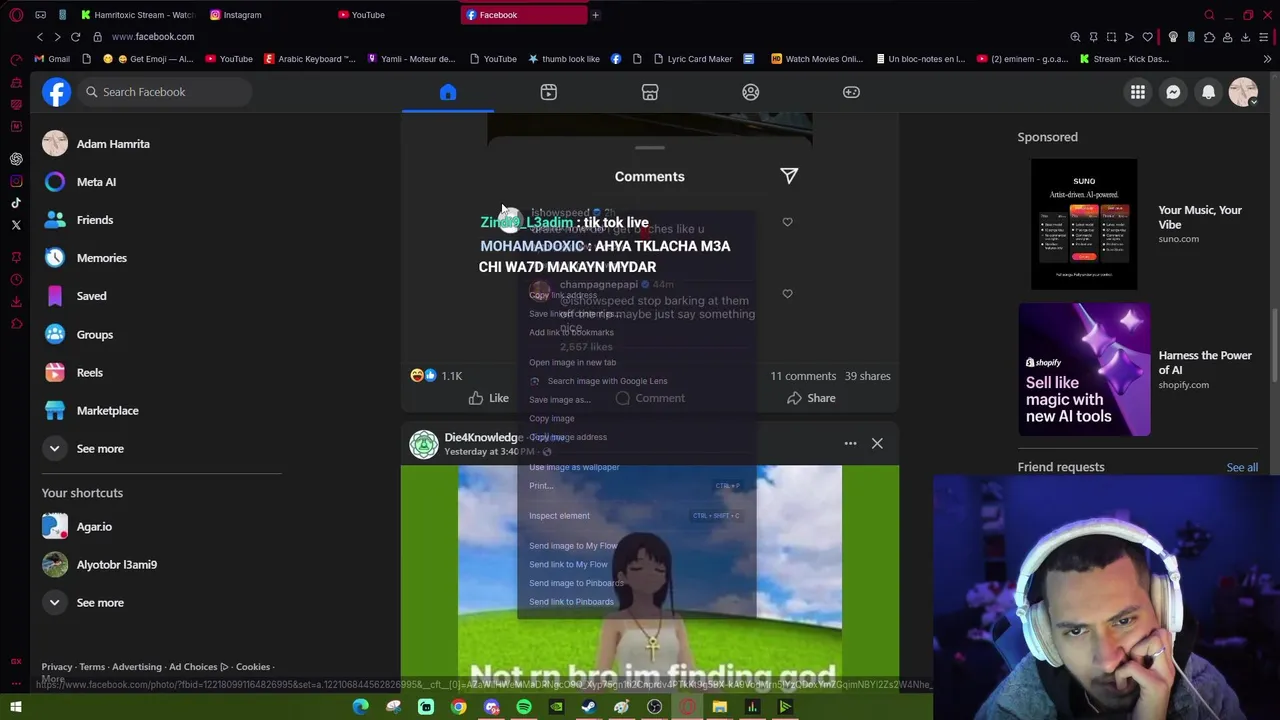Image resolution: width=1280 pixels, height=720 pixels.
Task: Like the first comment with heart icon
Action: point(787,222)
